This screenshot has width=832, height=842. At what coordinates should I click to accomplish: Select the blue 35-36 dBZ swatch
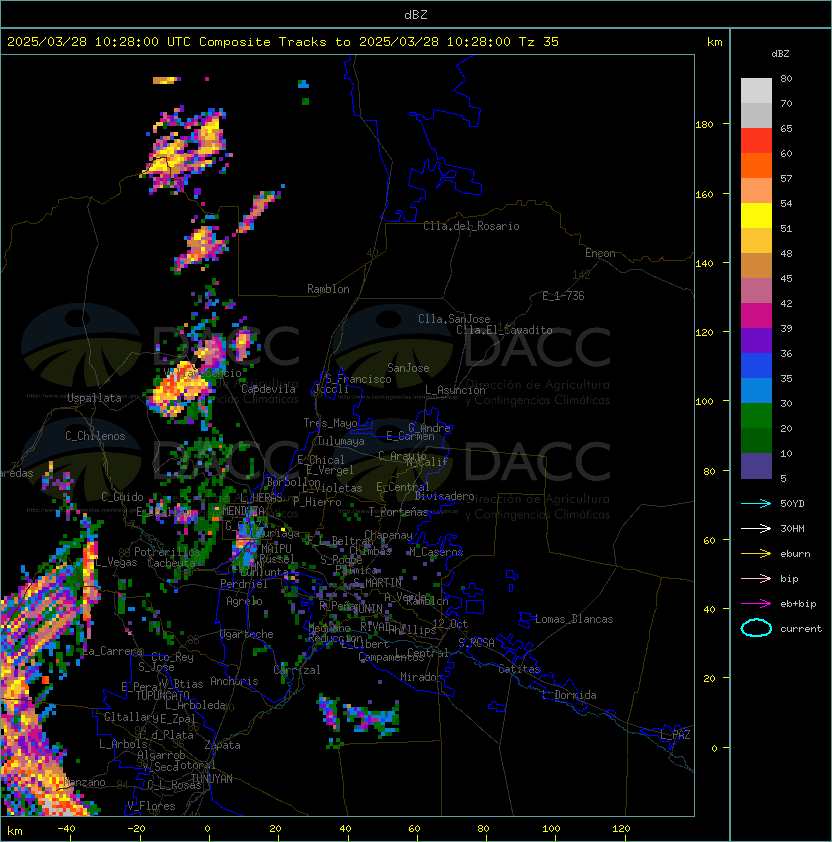(x=756, y=366)
